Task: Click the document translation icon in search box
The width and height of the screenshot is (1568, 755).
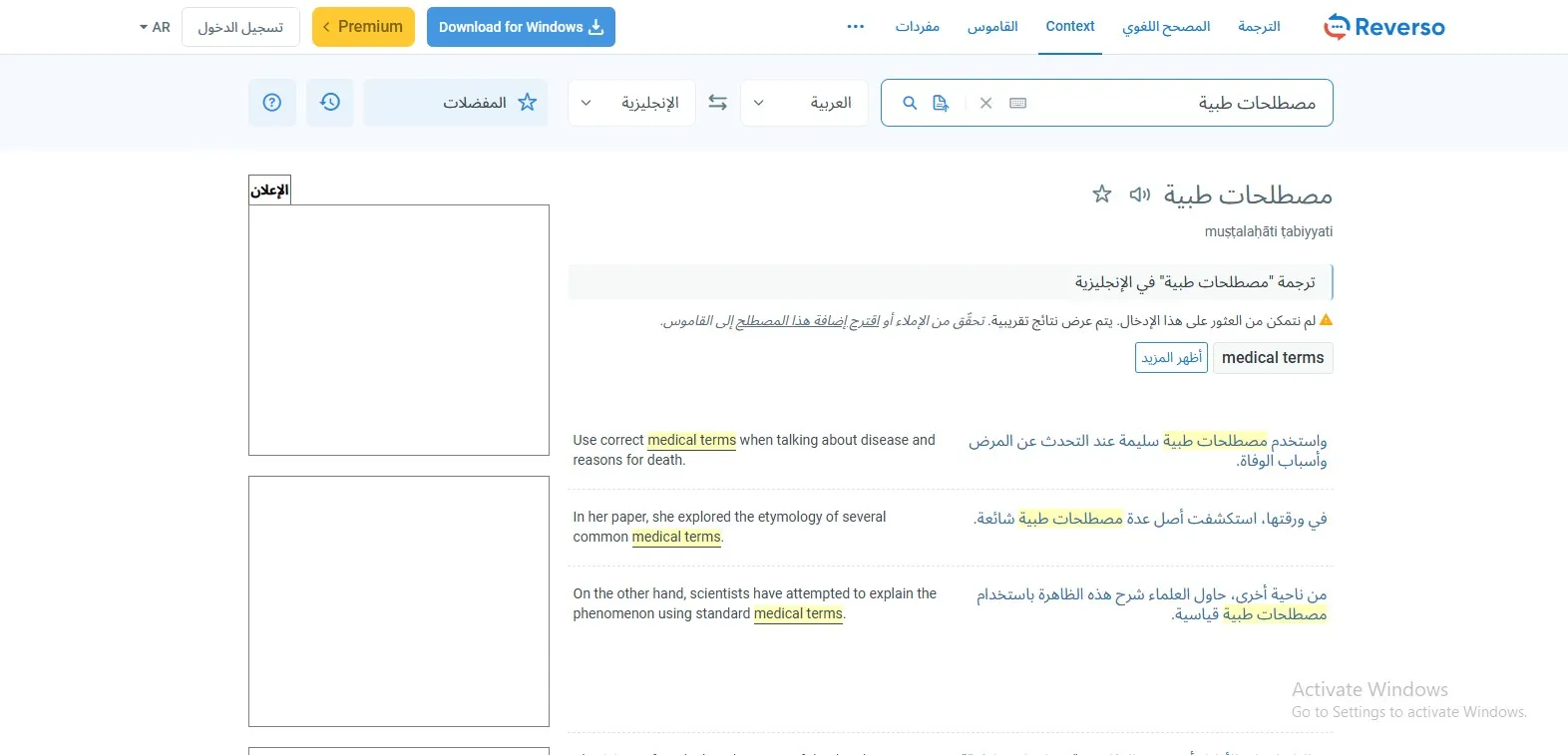Action: coord(941,103)
